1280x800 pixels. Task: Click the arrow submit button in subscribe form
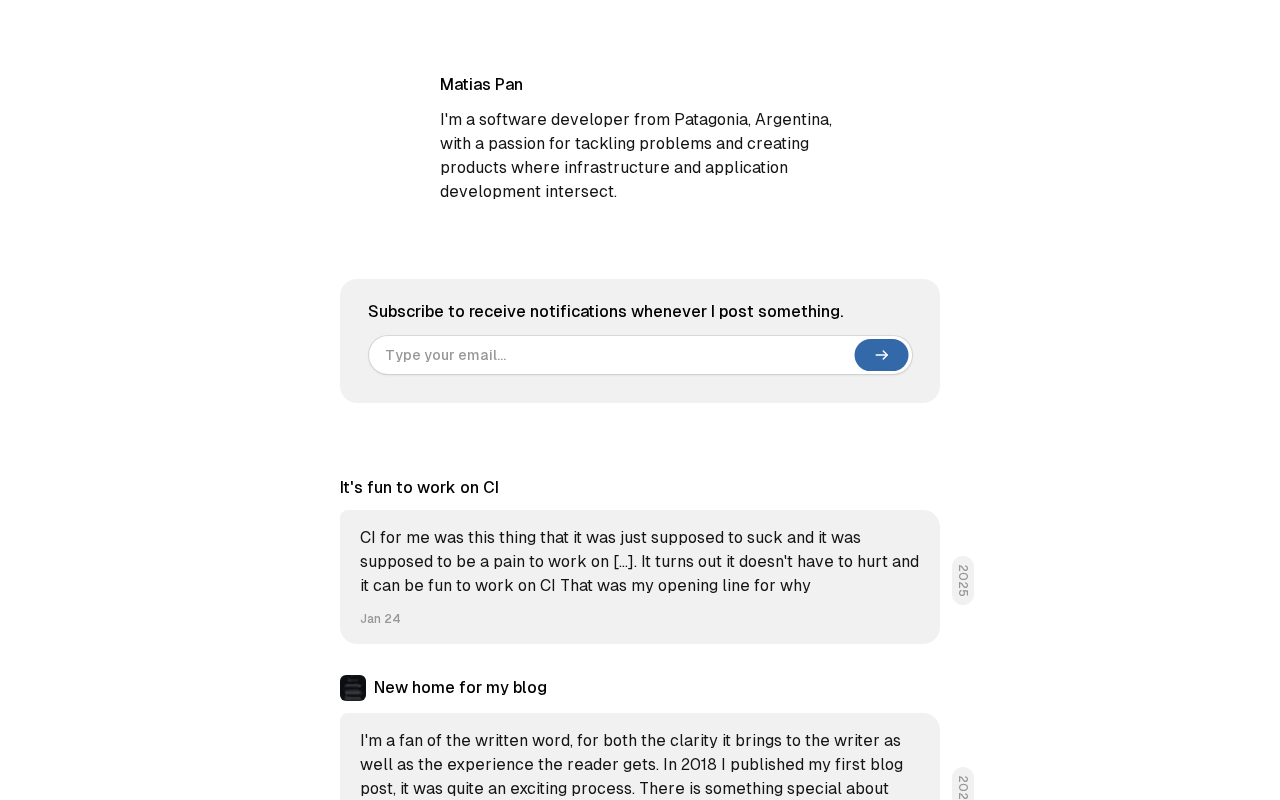click(881, 355)
